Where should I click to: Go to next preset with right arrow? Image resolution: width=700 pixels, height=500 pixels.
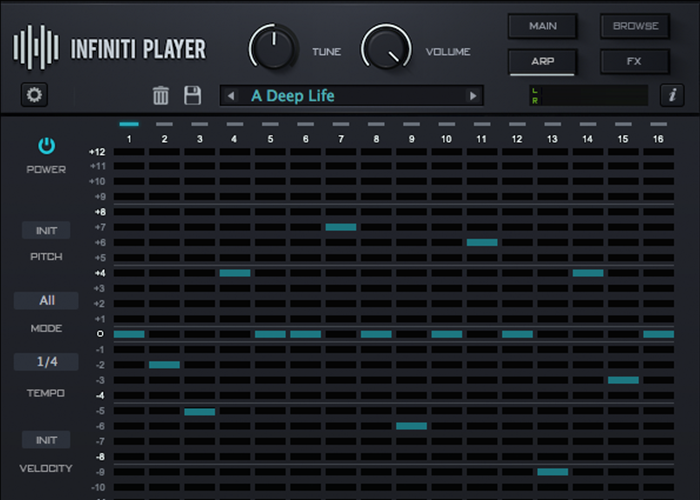pos(473,96)
